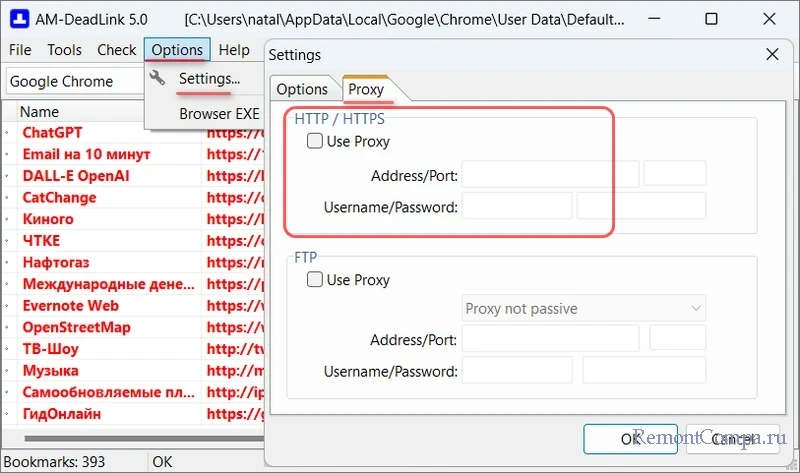Screen dimensions: 800x473
Task: Enable Use Proxy for FTP
Action: click(x=315, y=280)
